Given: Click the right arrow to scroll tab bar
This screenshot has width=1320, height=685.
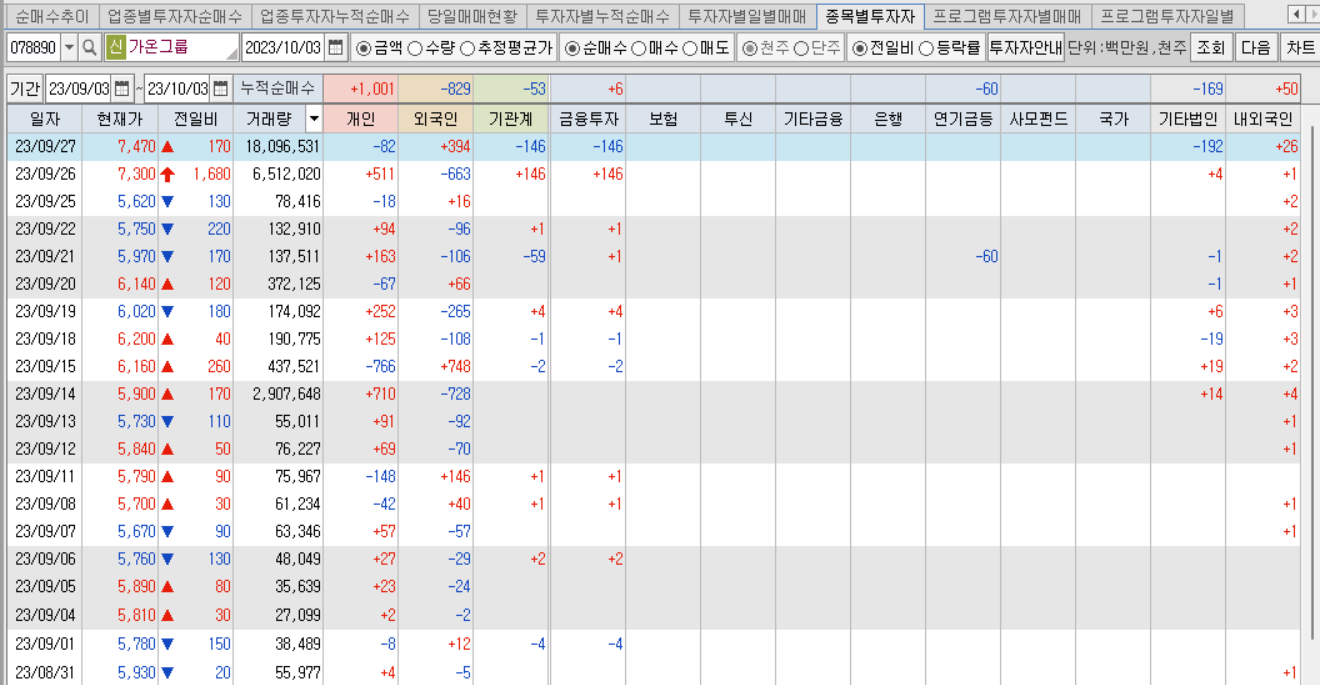Looking at the screenshot, I should click(1315, 15).
